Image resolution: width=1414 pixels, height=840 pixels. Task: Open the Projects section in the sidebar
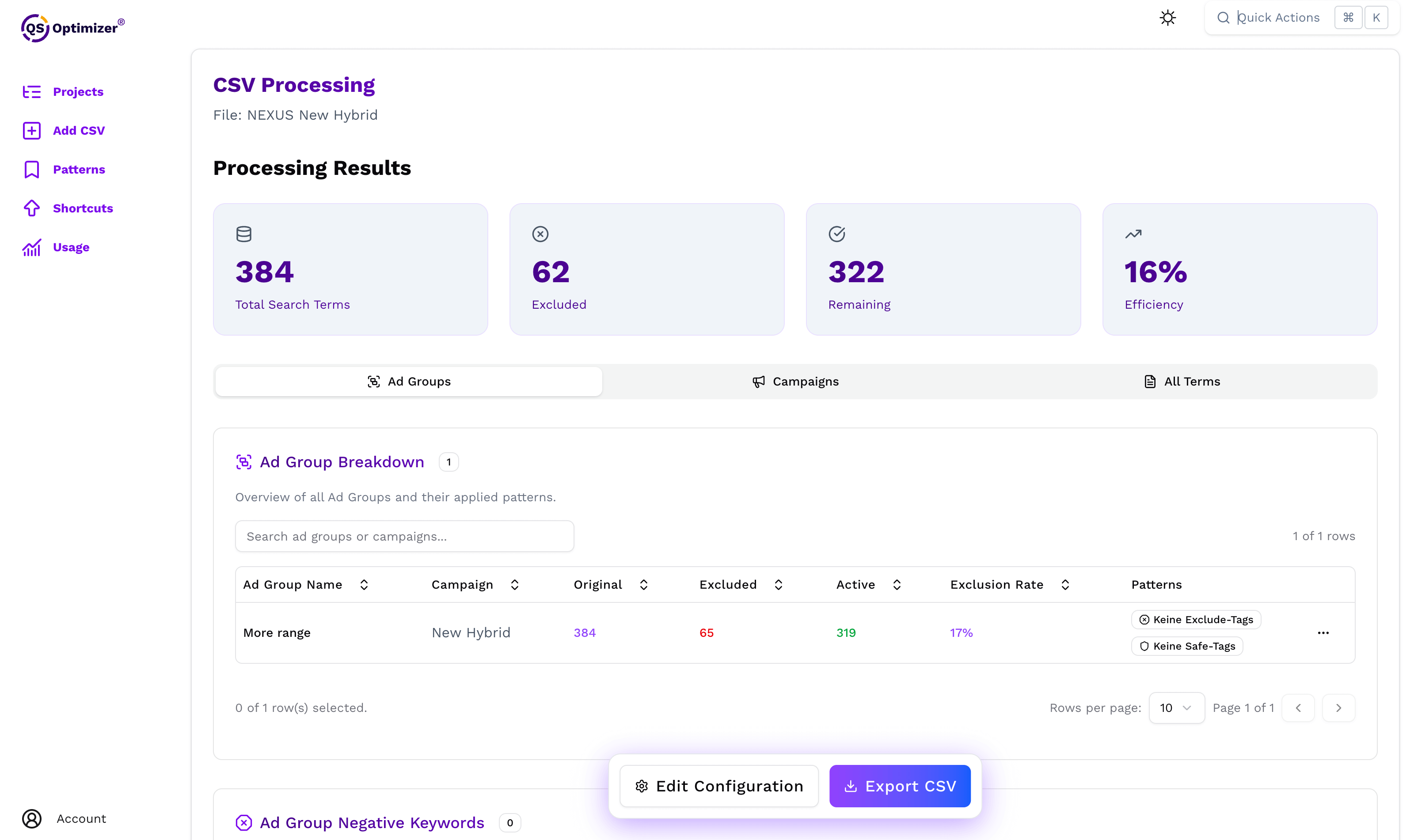[78, 91]
